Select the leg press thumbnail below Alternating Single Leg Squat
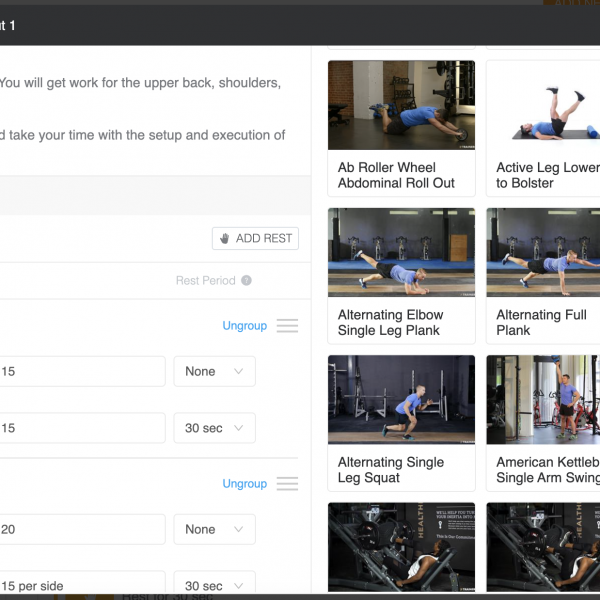Screen dimensions: 600x600 click(401, 547)
